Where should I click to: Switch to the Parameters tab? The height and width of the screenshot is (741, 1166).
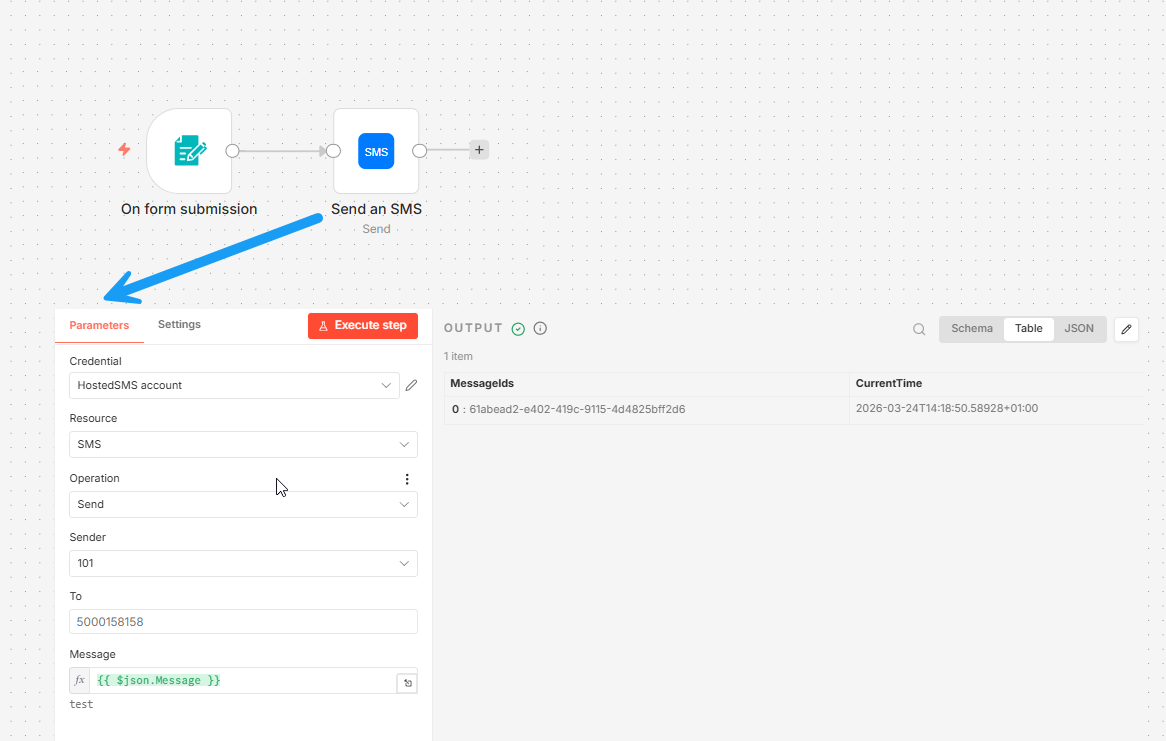[x=99, y=325]
